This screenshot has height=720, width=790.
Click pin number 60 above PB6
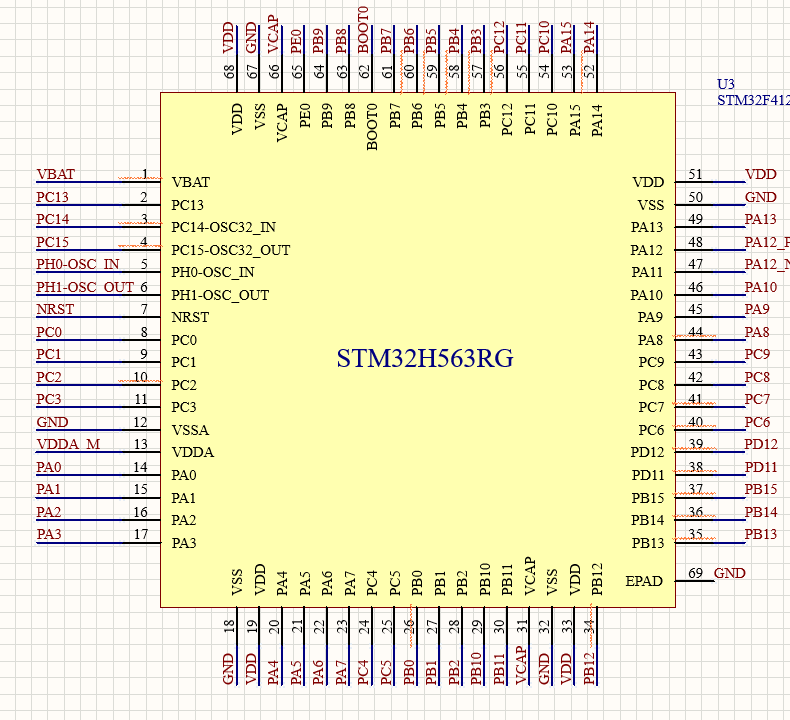coord(409,71)
